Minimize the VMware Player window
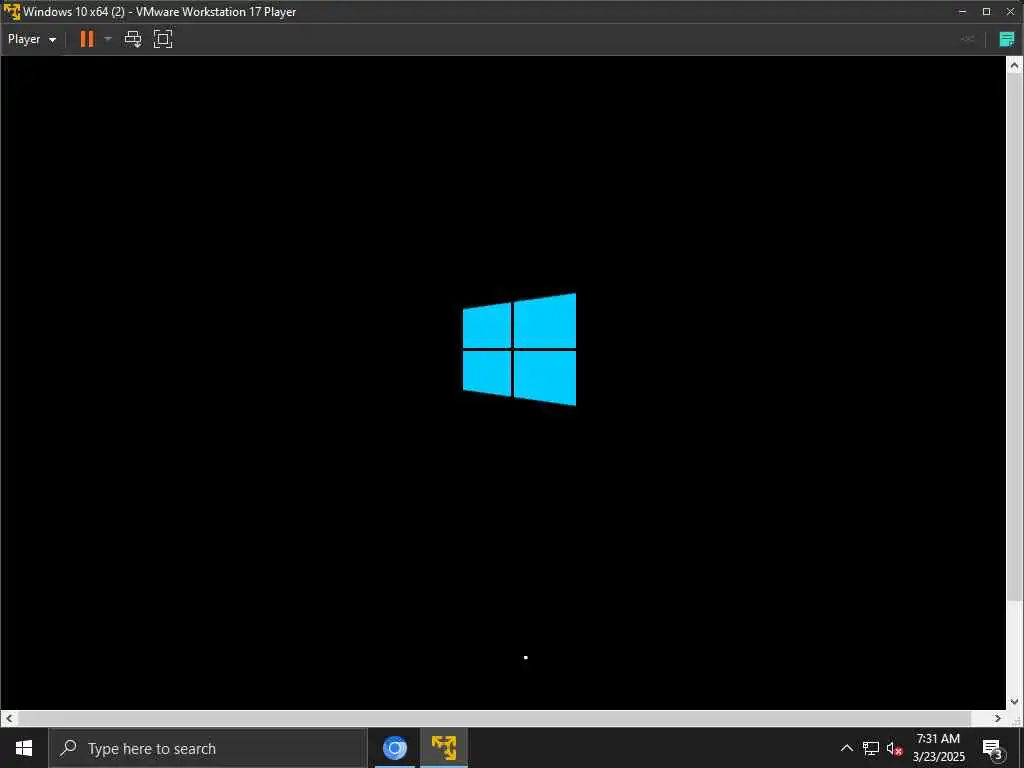1024x768 pixels. 962,12
